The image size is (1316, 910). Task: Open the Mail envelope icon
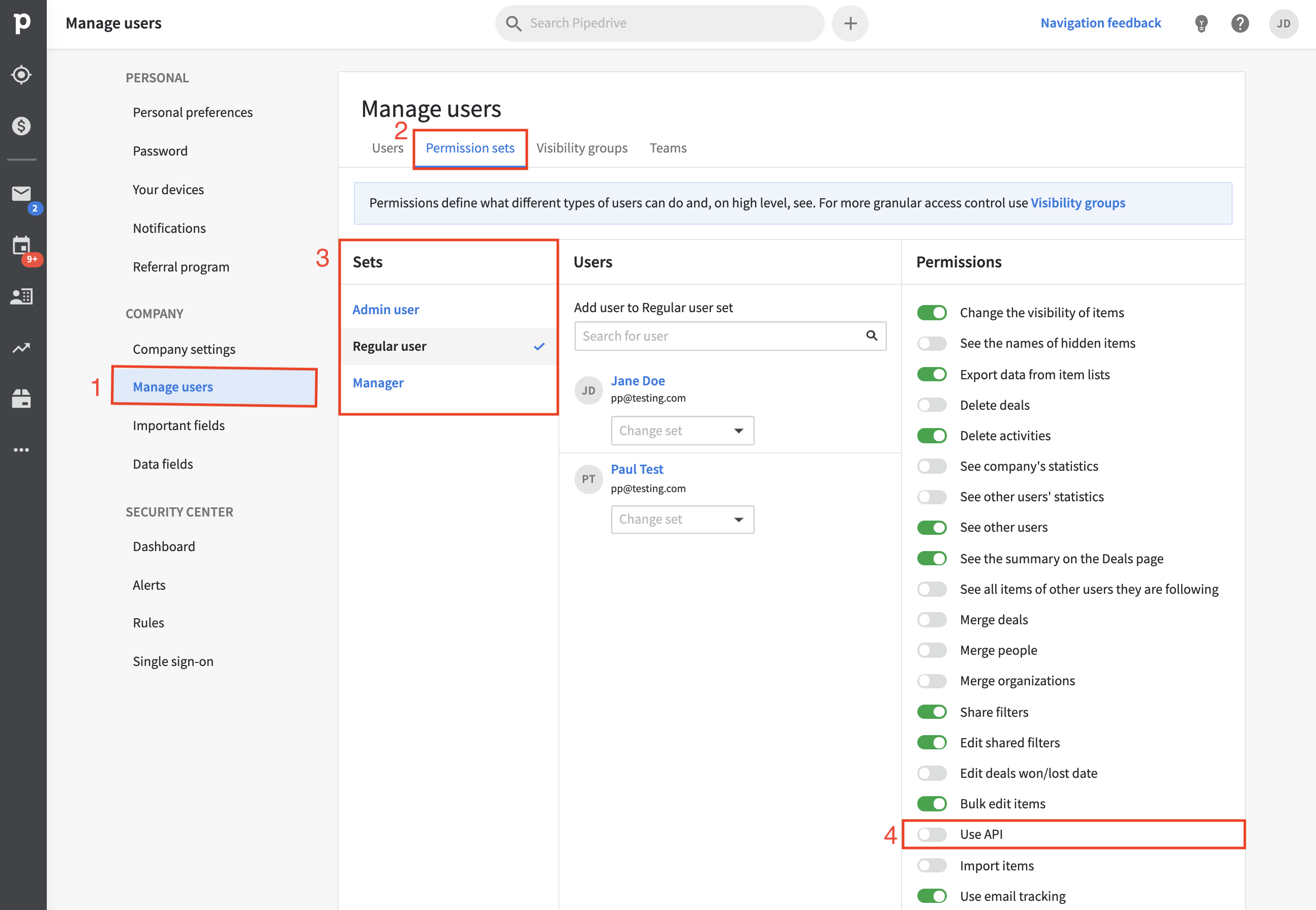point(22,194)
